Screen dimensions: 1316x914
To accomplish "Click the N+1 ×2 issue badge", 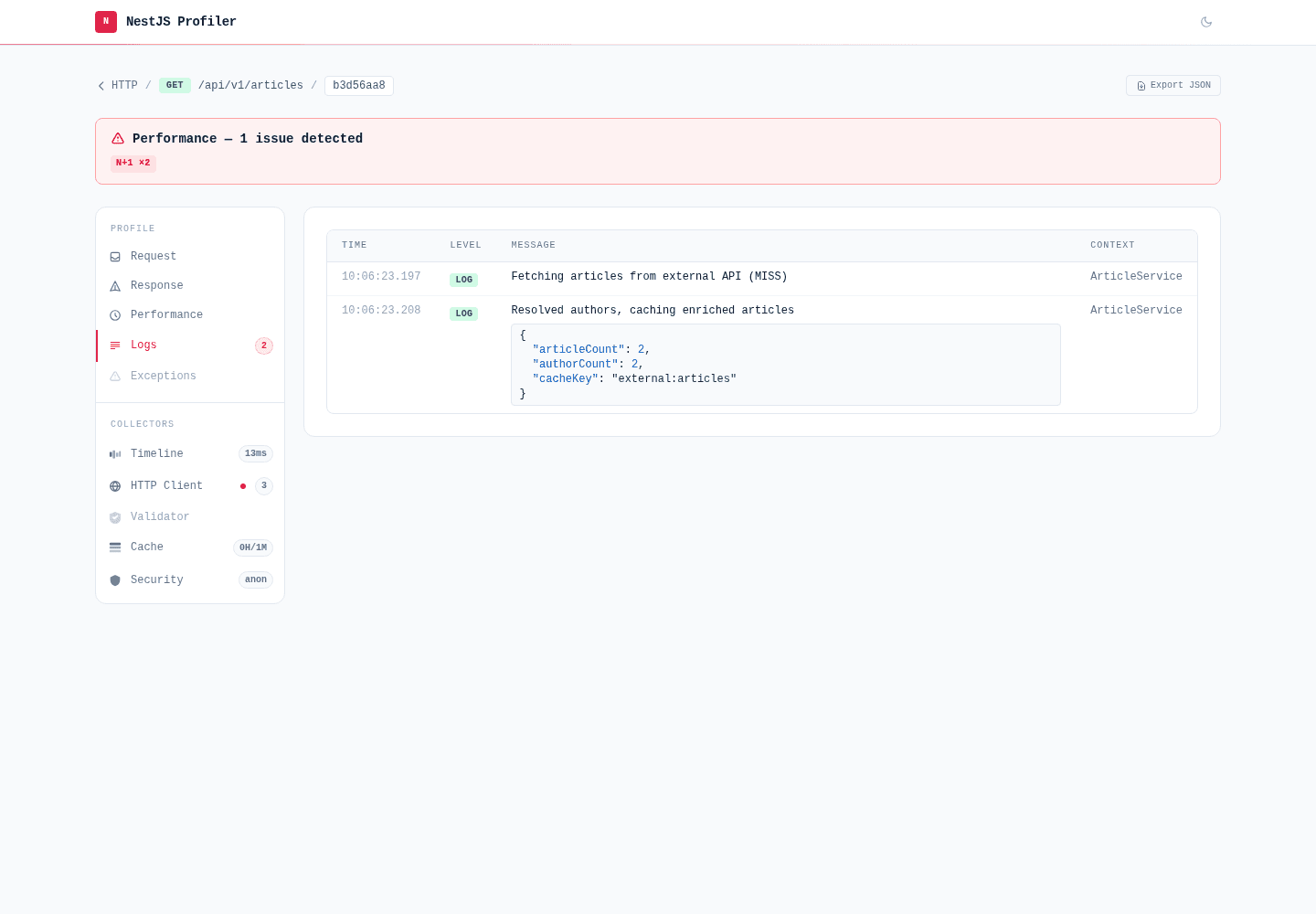I will pyautogui.click(x=133, y=164).
